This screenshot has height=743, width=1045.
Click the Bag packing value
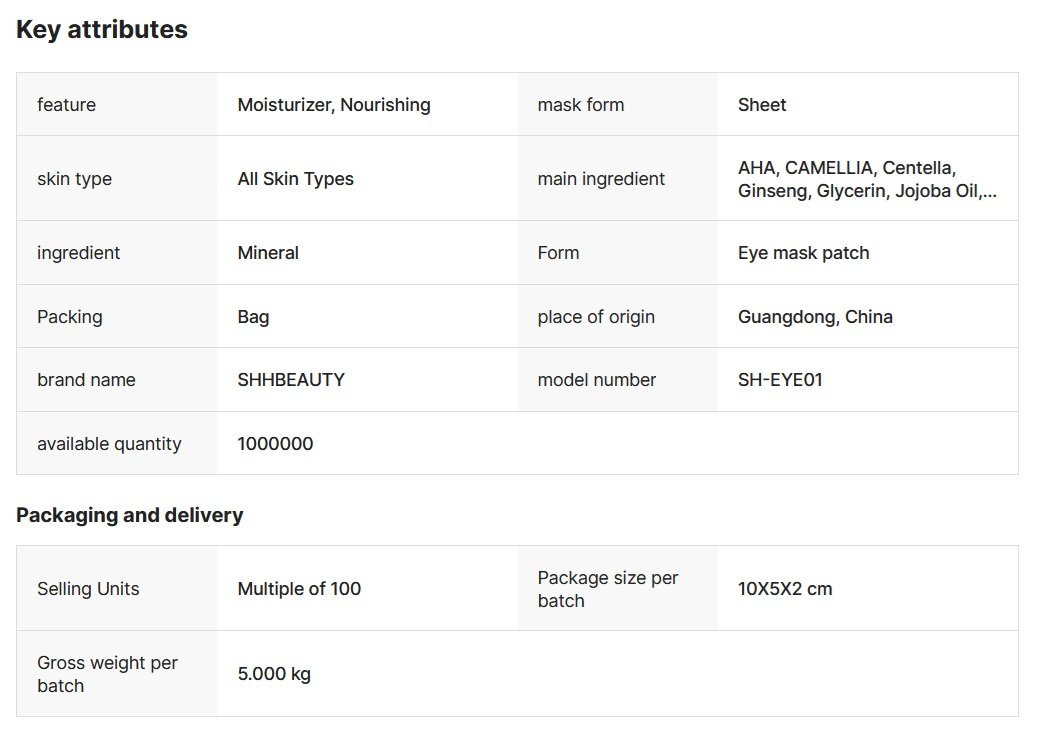click(253, 317)
